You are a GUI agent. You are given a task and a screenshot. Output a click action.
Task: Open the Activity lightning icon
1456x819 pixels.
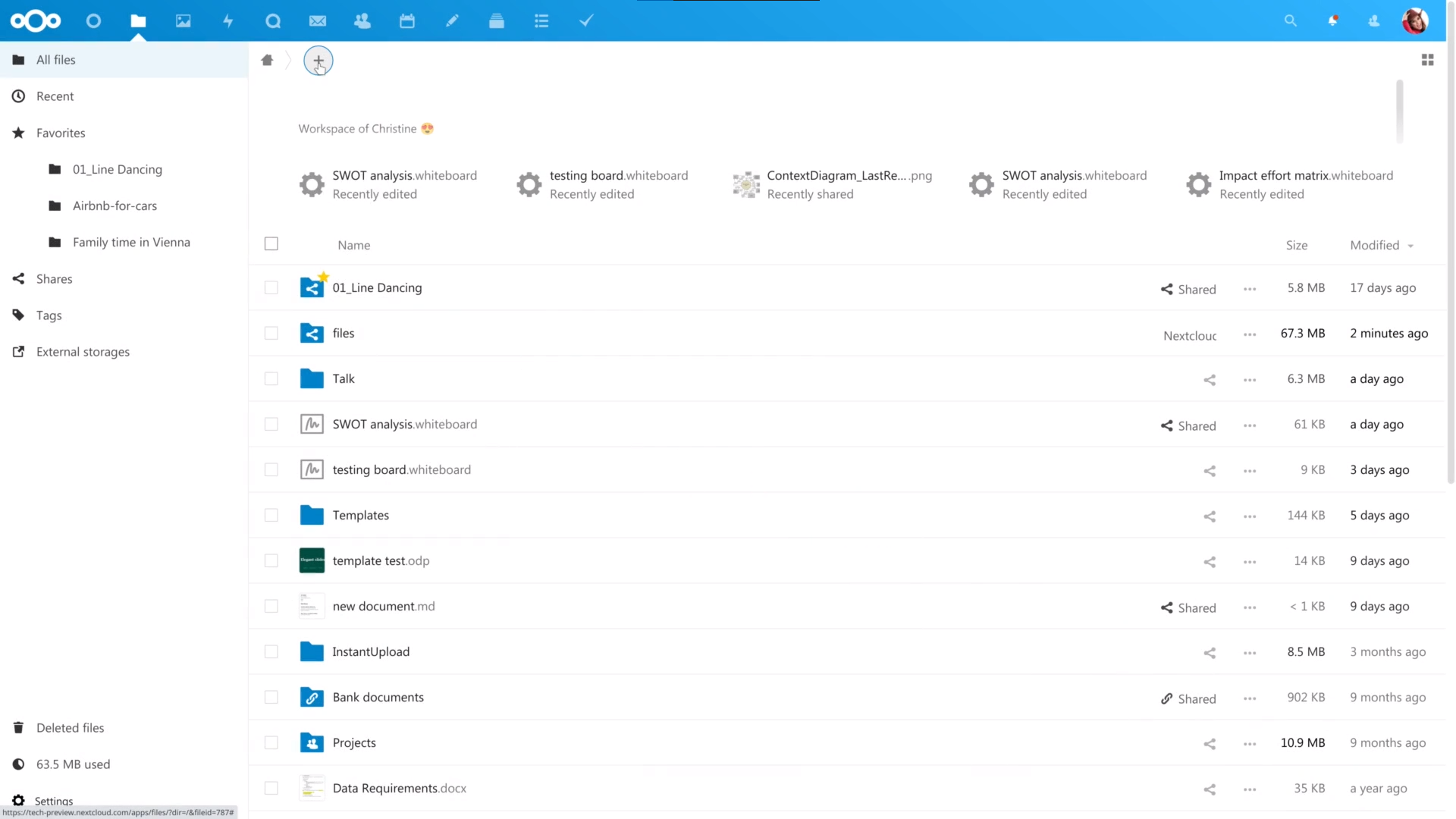(227, 21)
